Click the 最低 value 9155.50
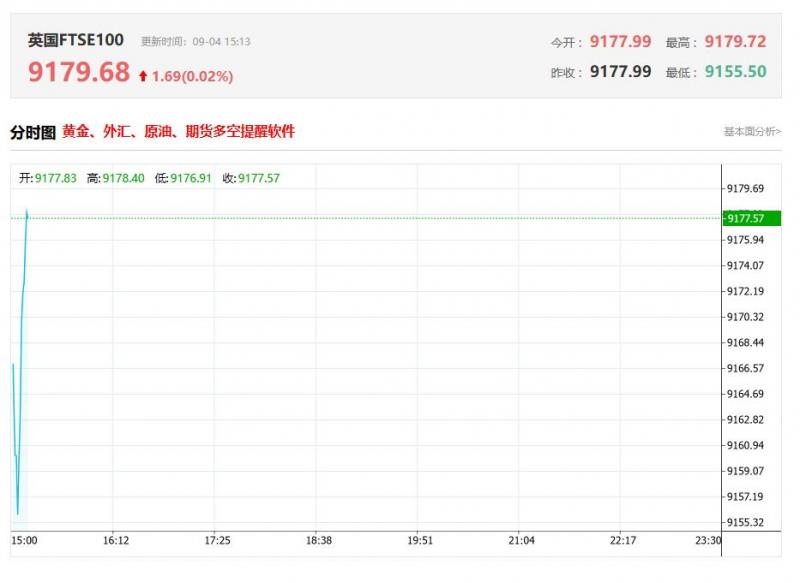The height and width of the screenshot is (583, 800). click(x=735, y=71)
